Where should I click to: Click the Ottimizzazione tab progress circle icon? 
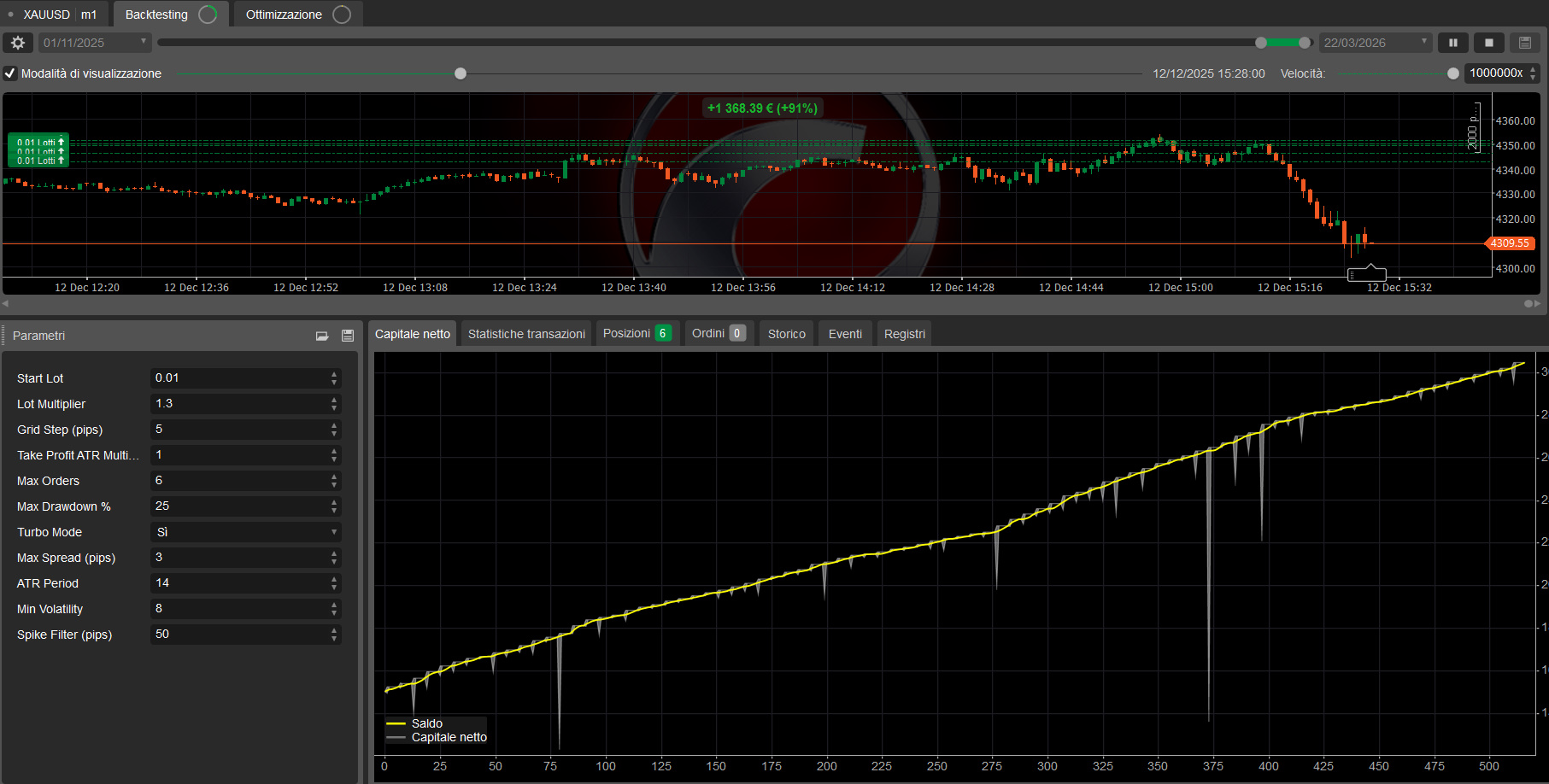342,15
